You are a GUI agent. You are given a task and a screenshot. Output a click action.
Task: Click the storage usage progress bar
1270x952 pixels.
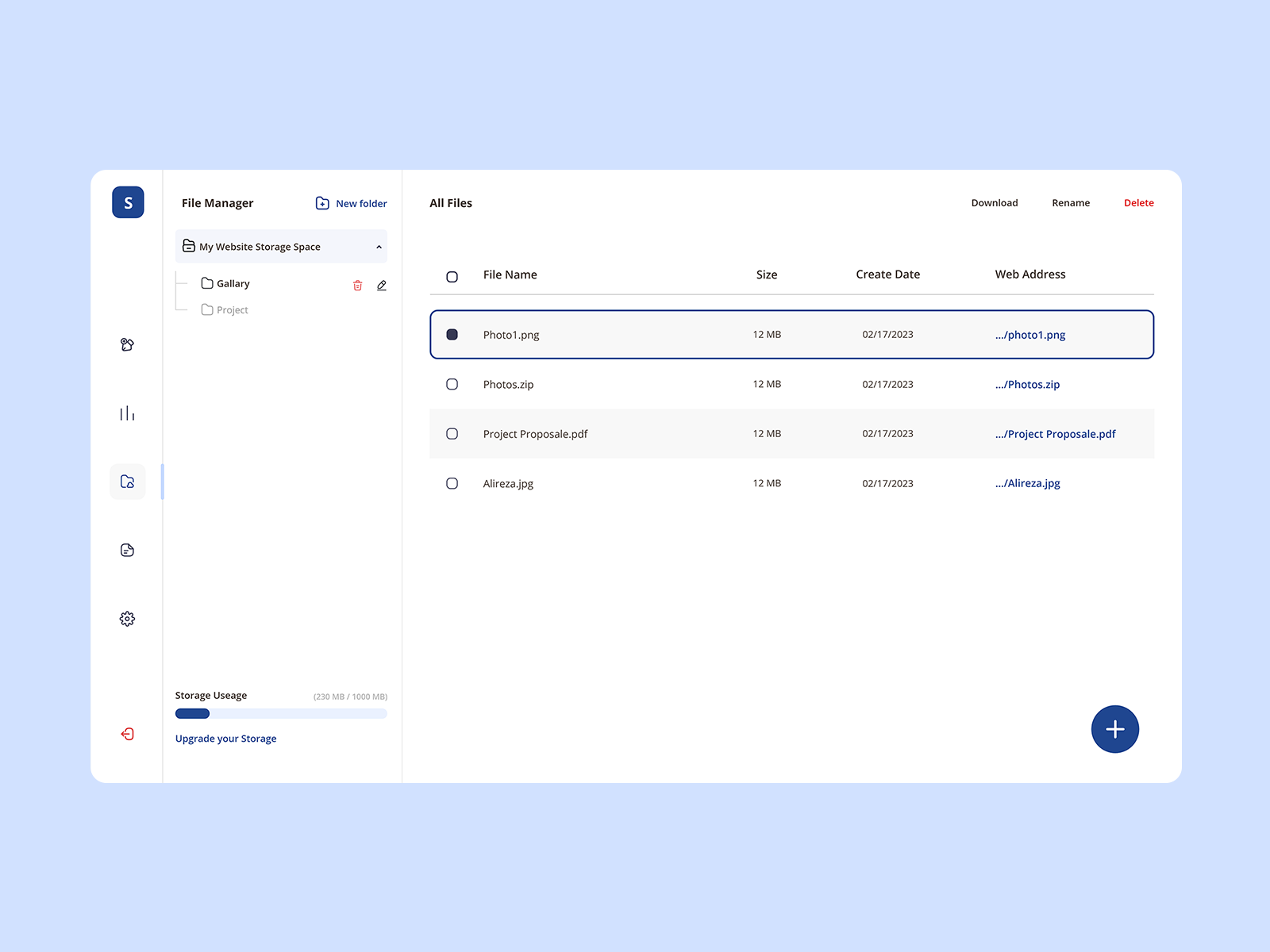281,714
